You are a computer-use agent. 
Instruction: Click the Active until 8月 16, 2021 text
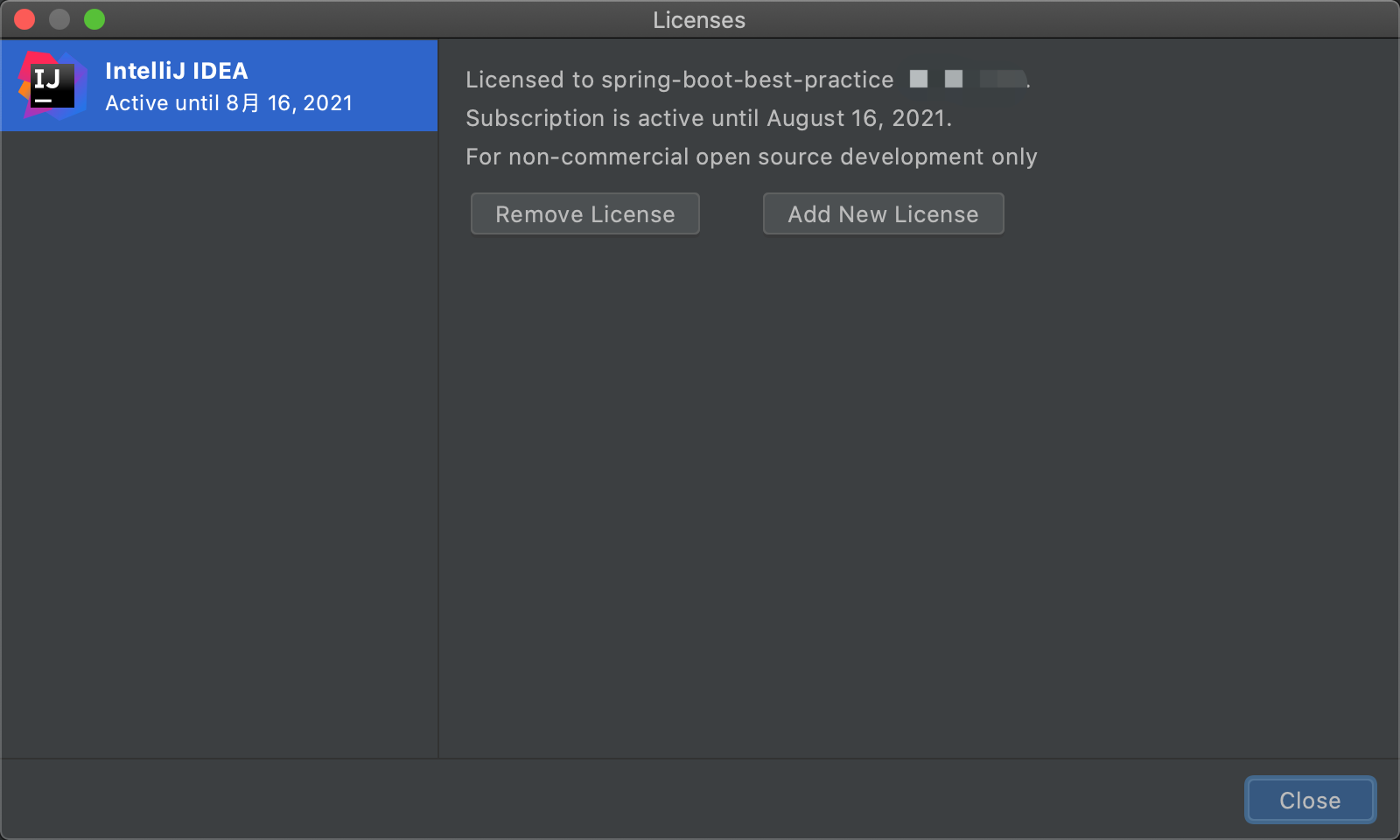point(228,103)
